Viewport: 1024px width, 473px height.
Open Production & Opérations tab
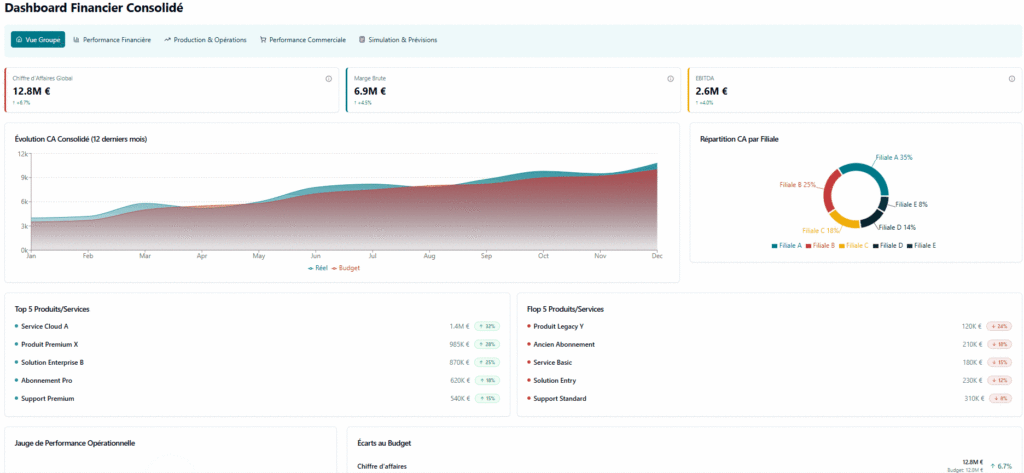tap(205, 40)
